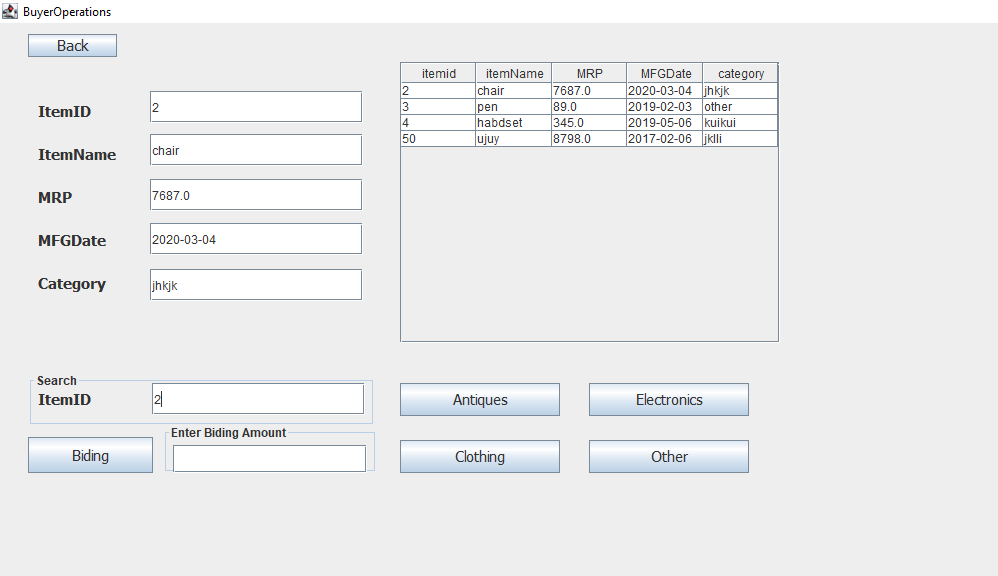Select the date cell '2019-02-03'
The image size is (998, 576).
(665, 107)
